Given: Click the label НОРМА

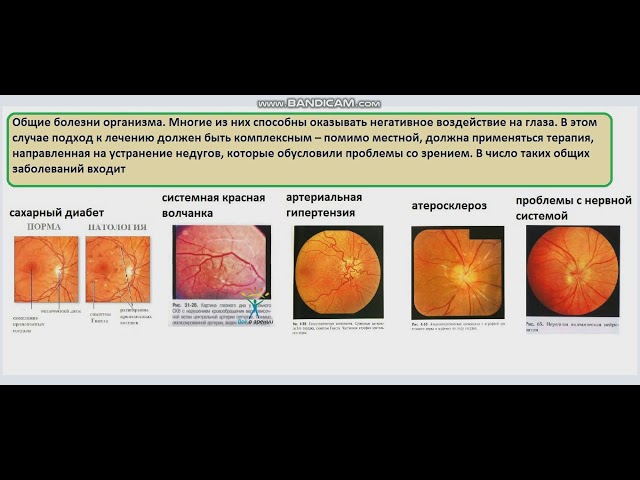Looking at the screenshot, I should (x=44, y=227).
